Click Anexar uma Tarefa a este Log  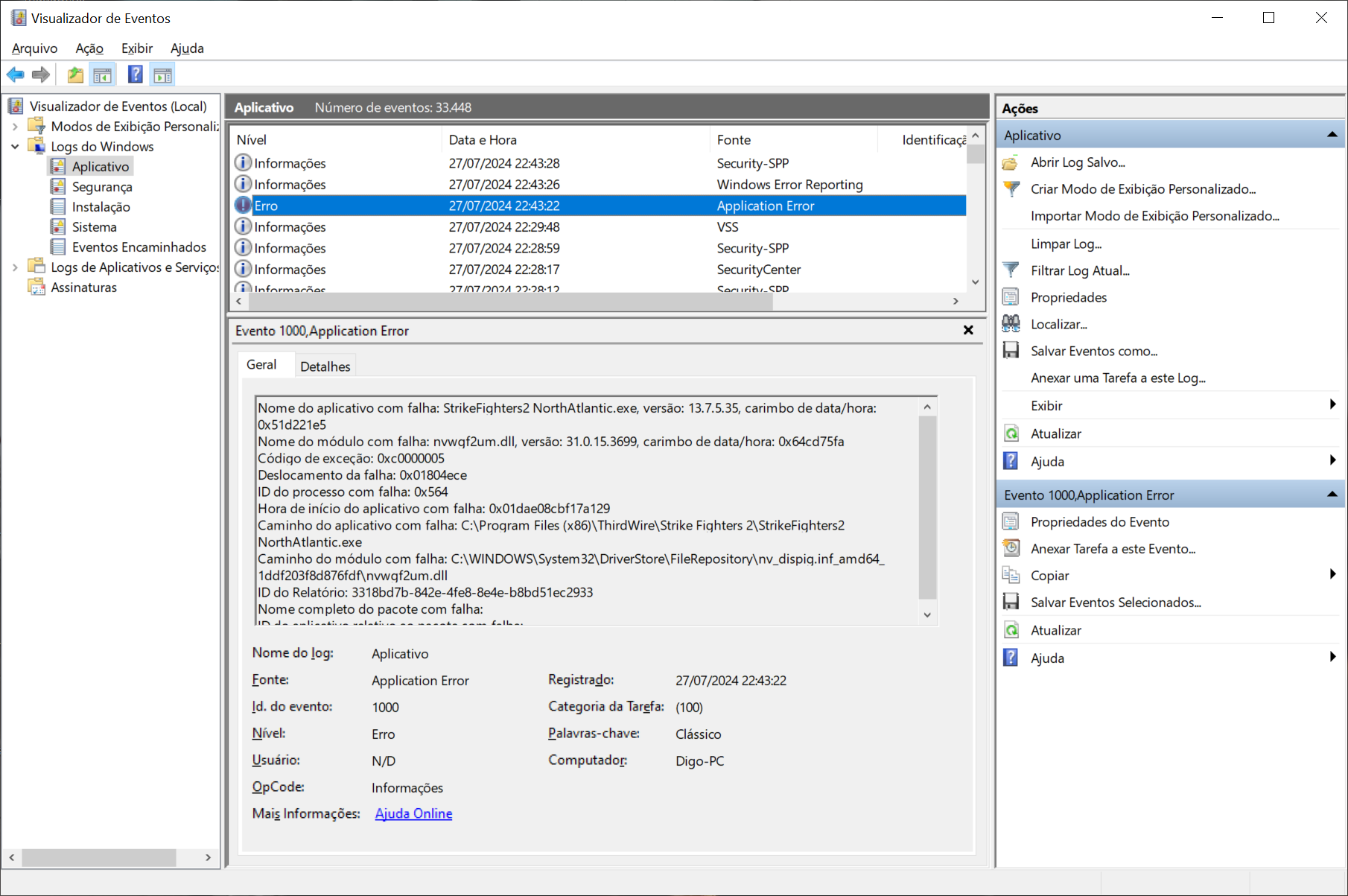1118,378
